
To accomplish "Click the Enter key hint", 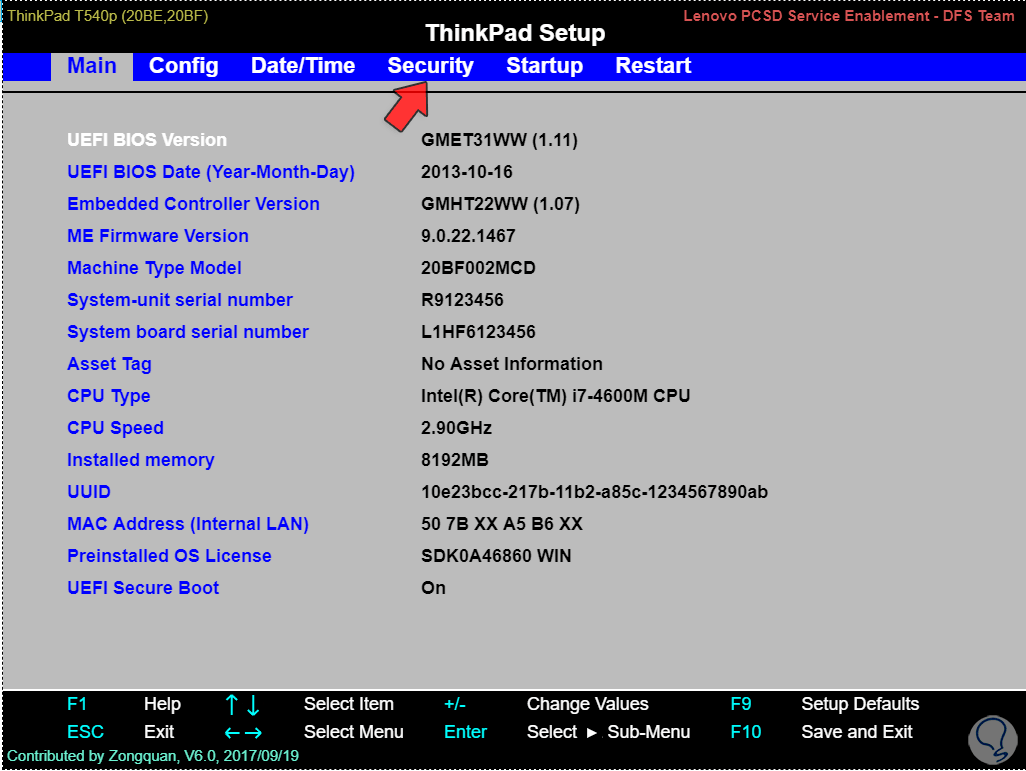I will tap(465, 732).
